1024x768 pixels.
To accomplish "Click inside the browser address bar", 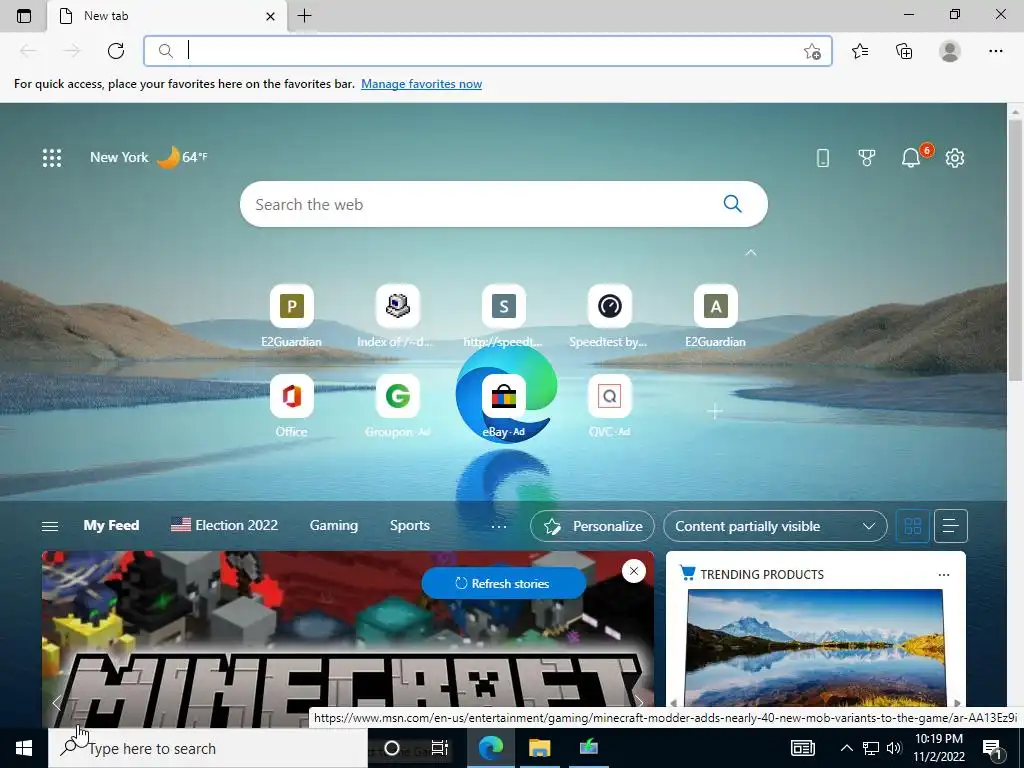I will 488,51.
